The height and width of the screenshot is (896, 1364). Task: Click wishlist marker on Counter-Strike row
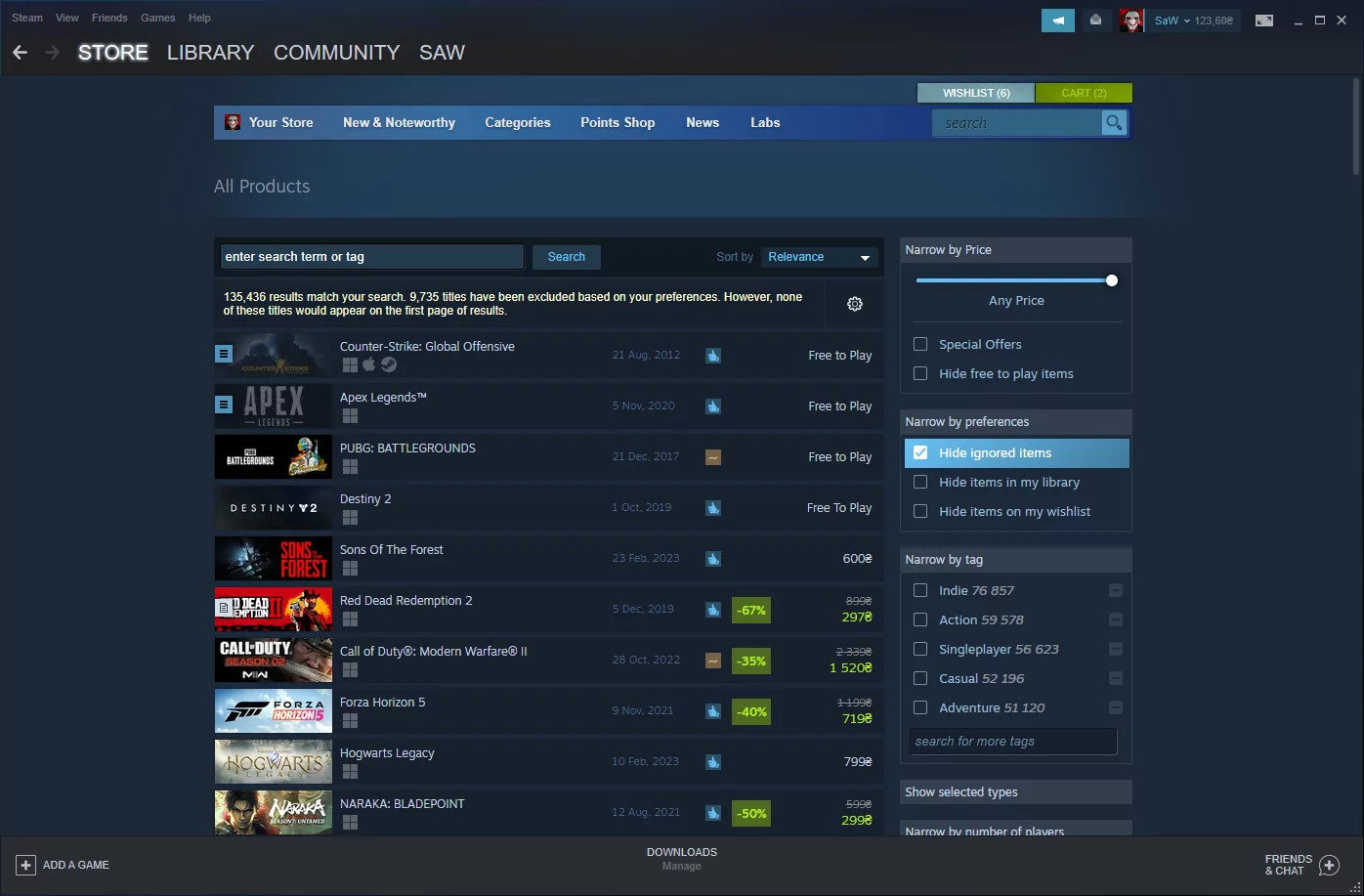(x=224, y=354)
